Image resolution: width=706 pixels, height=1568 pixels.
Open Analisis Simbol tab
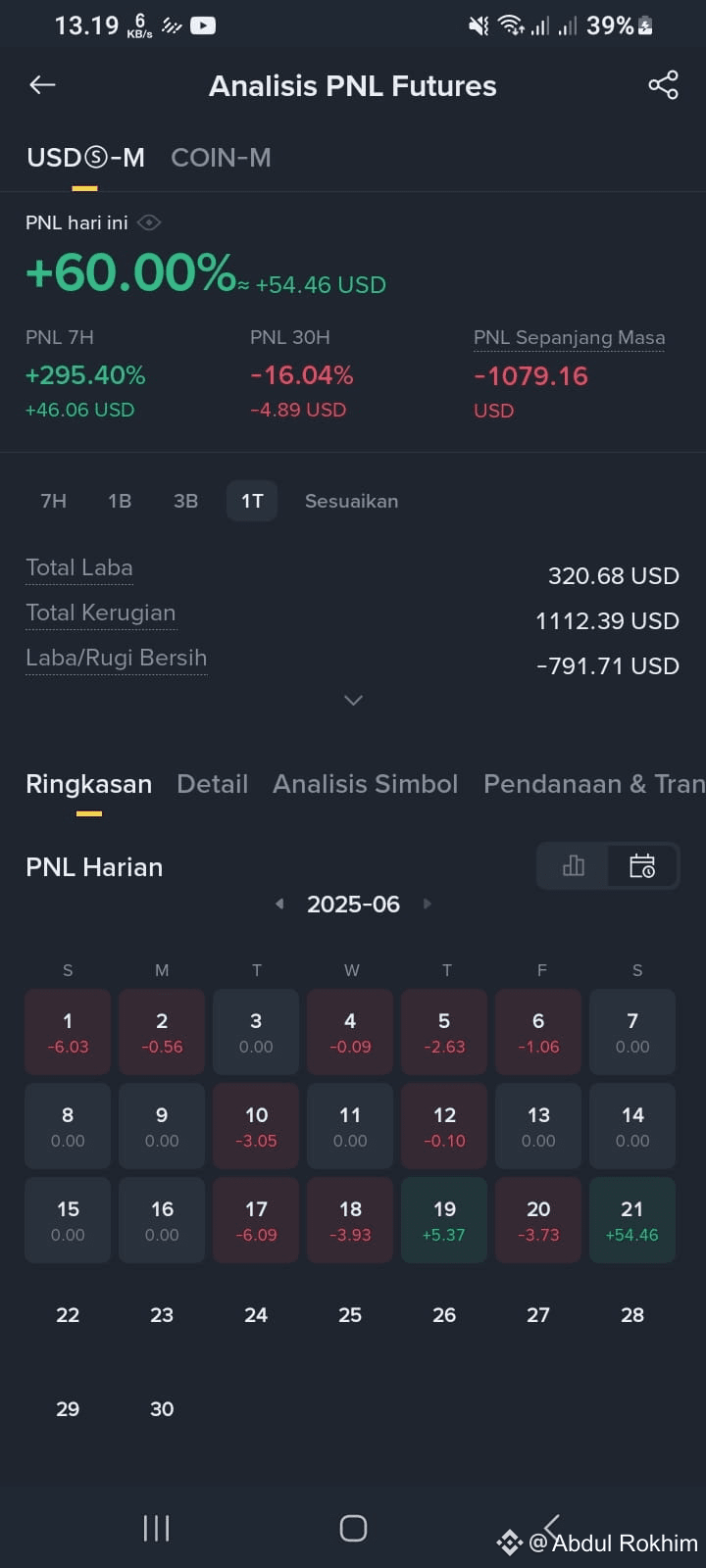coord(365,784)
